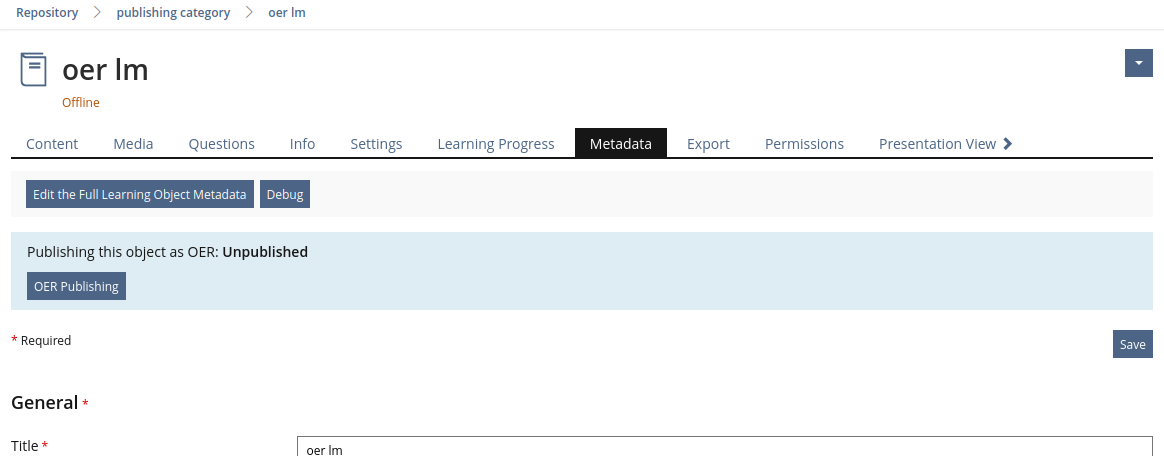Open the Info tab

tap(302, 143)
